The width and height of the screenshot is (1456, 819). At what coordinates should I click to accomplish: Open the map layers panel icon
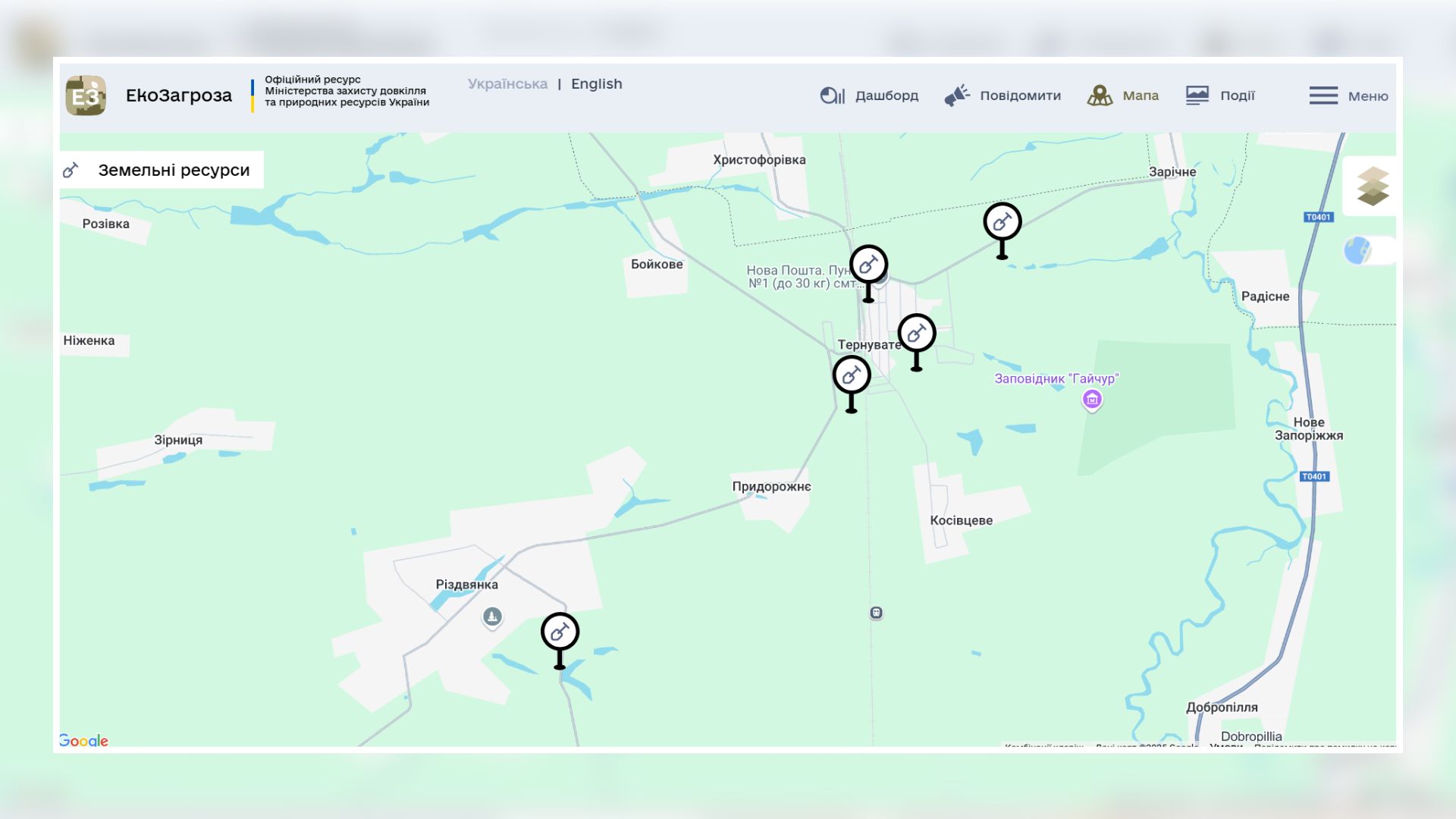(1373, 187)
